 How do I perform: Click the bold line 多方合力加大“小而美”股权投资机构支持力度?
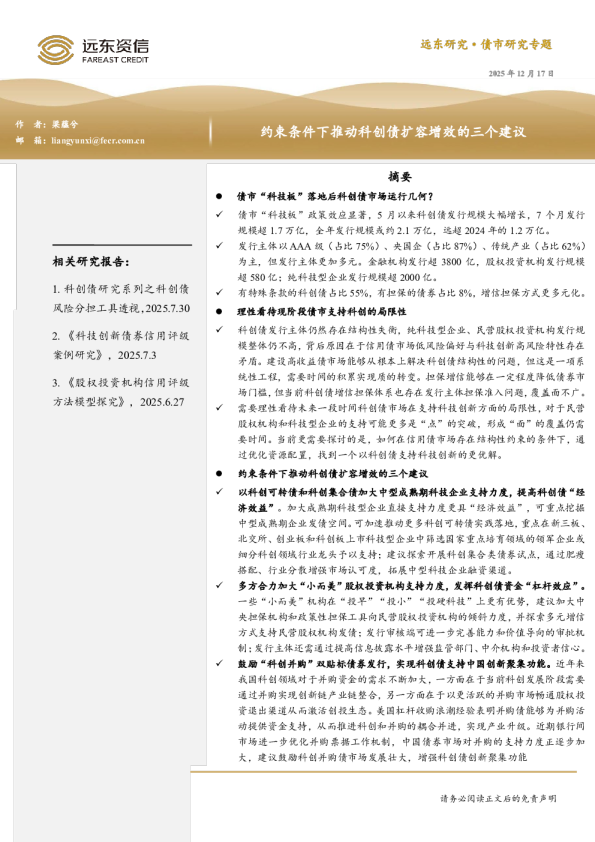click(411, 586)
